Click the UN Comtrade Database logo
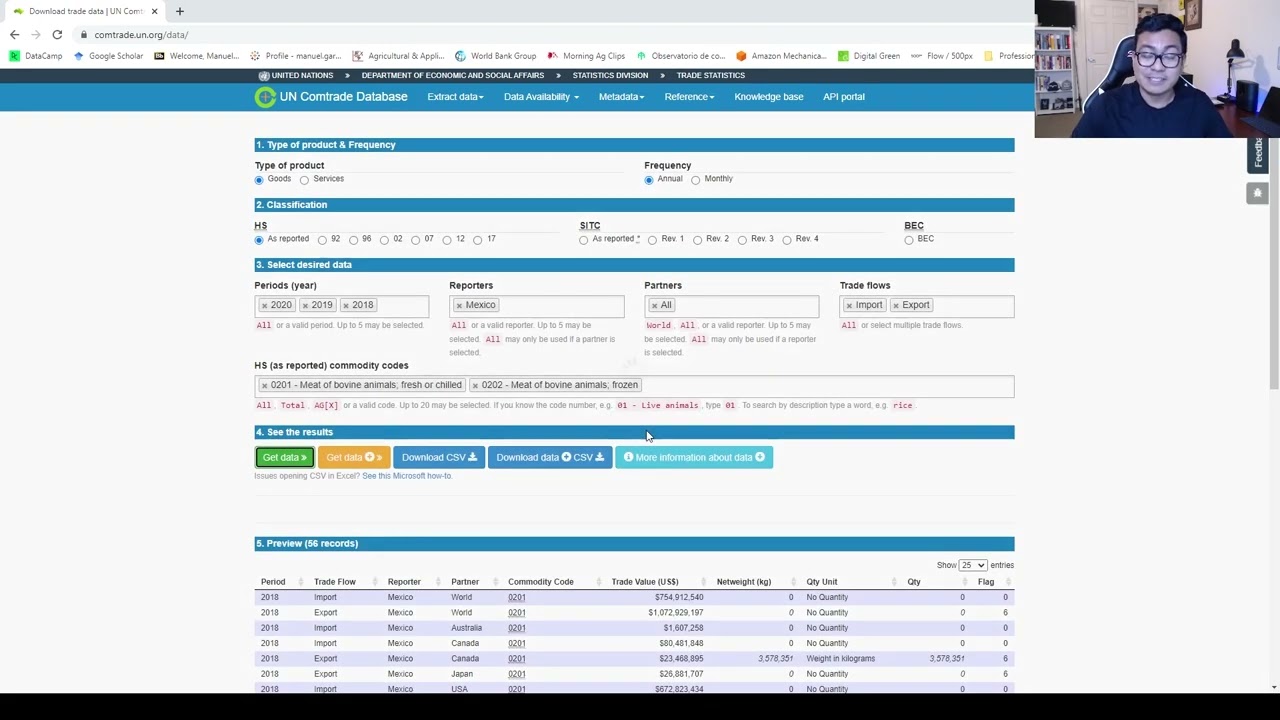The height and width of the screenshot is (720, 1280). [x=331, y=97]
